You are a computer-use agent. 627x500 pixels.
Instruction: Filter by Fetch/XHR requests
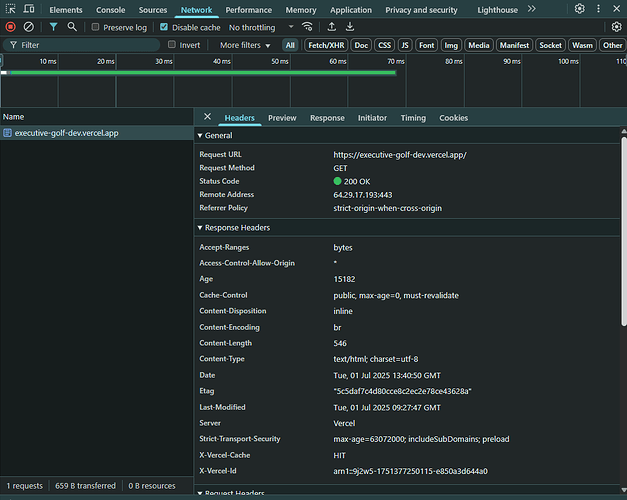pyautogui.click(x=326, y=45)
